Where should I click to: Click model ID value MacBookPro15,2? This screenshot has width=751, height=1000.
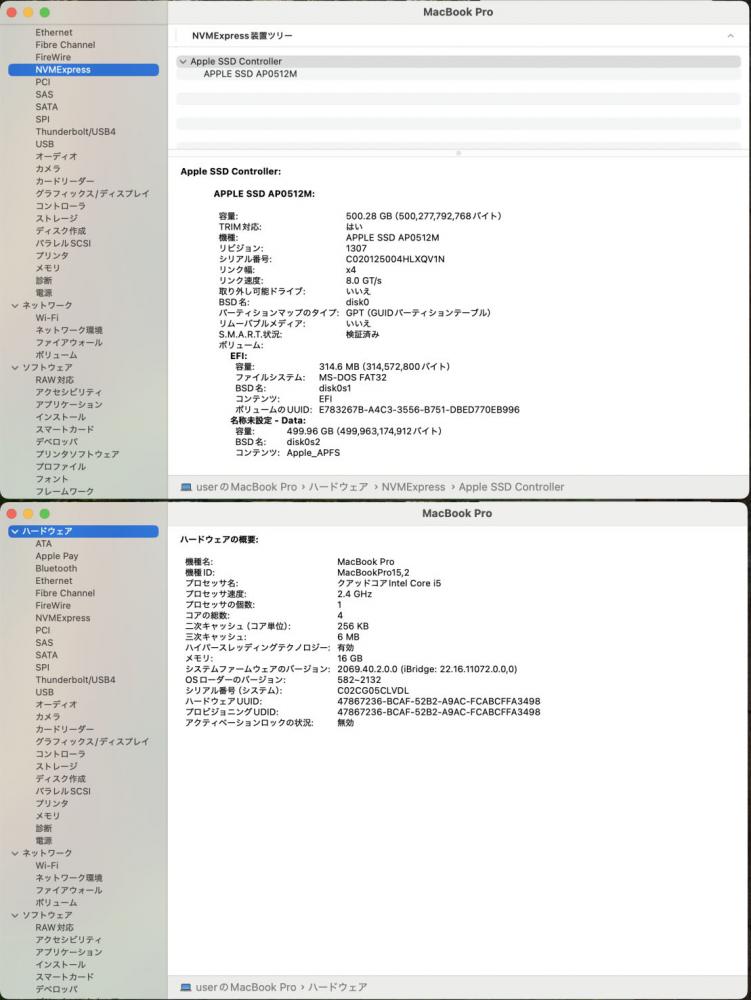click(x=373, y=573)
